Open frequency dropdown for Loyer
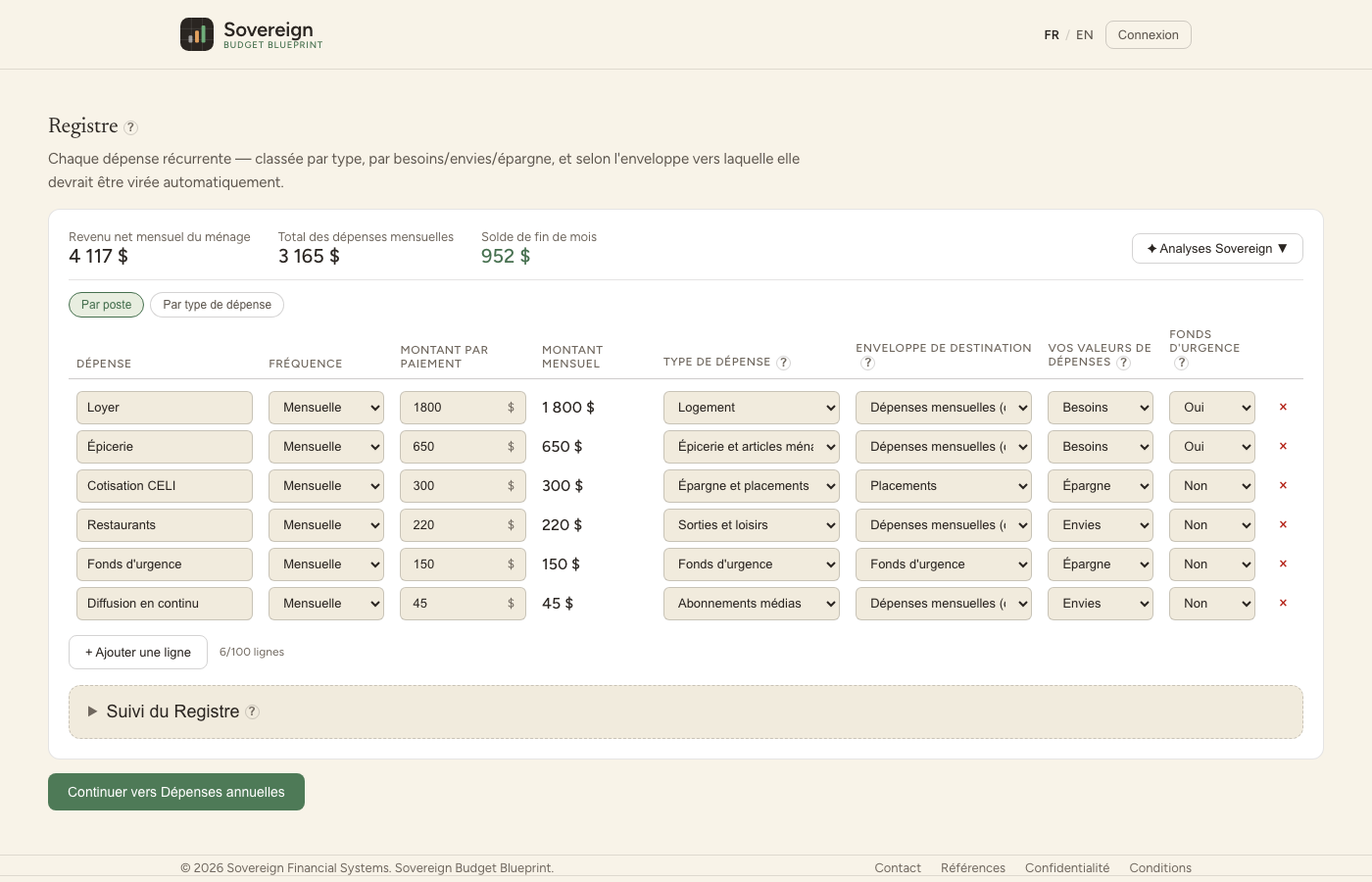Screen dimensions: 1372x882 click(x=326, y=408)
